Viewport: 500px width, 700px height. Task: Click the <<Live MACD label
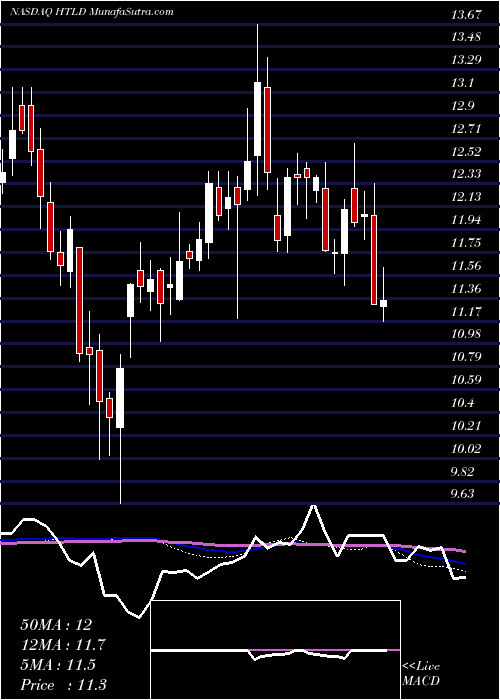click(x=421, y=674)
